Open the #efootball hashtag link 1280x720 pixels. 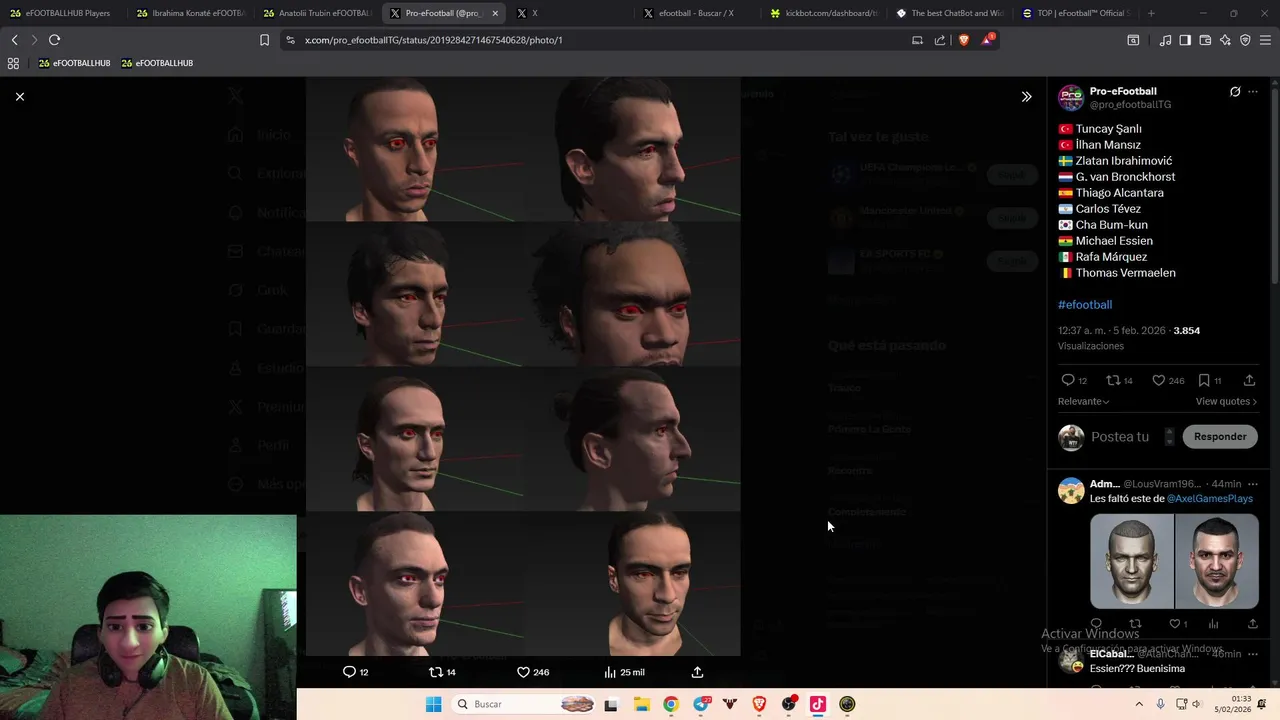point(1085,304)
